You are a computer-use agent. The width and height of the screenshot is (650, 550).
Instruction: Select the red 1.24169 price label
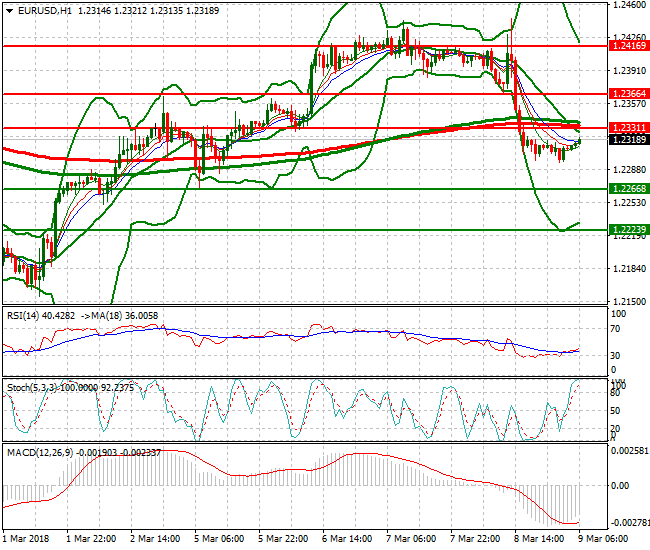pos(630,46)
